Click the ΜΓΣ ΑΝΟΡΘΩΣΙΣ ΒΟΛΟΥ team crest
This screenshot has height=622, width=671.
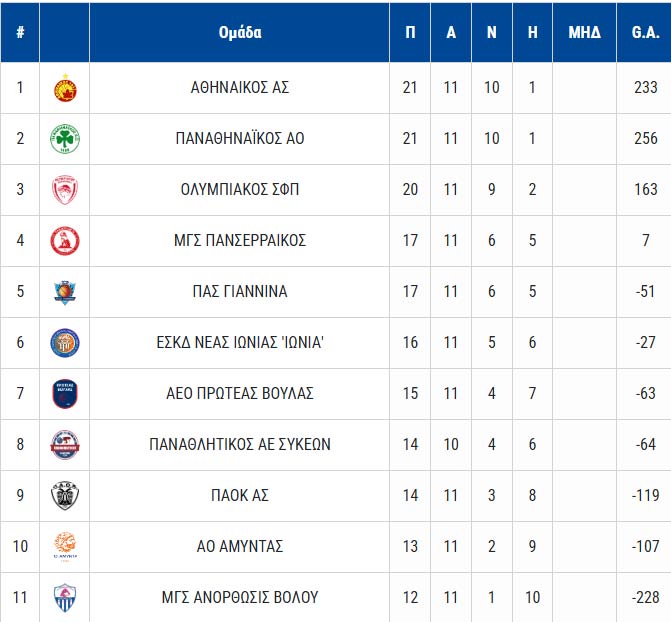(x=65, y=598)
